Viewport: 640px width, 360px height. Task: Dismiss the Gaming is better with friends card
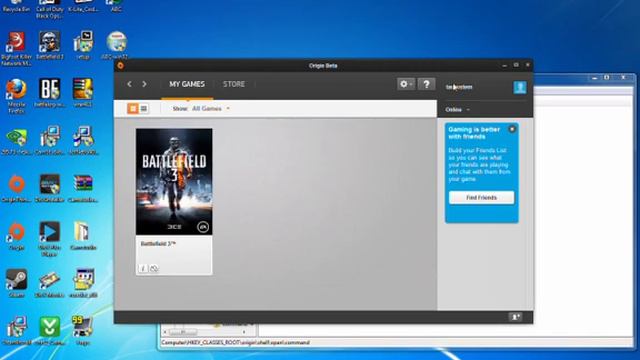pos(512,129)
